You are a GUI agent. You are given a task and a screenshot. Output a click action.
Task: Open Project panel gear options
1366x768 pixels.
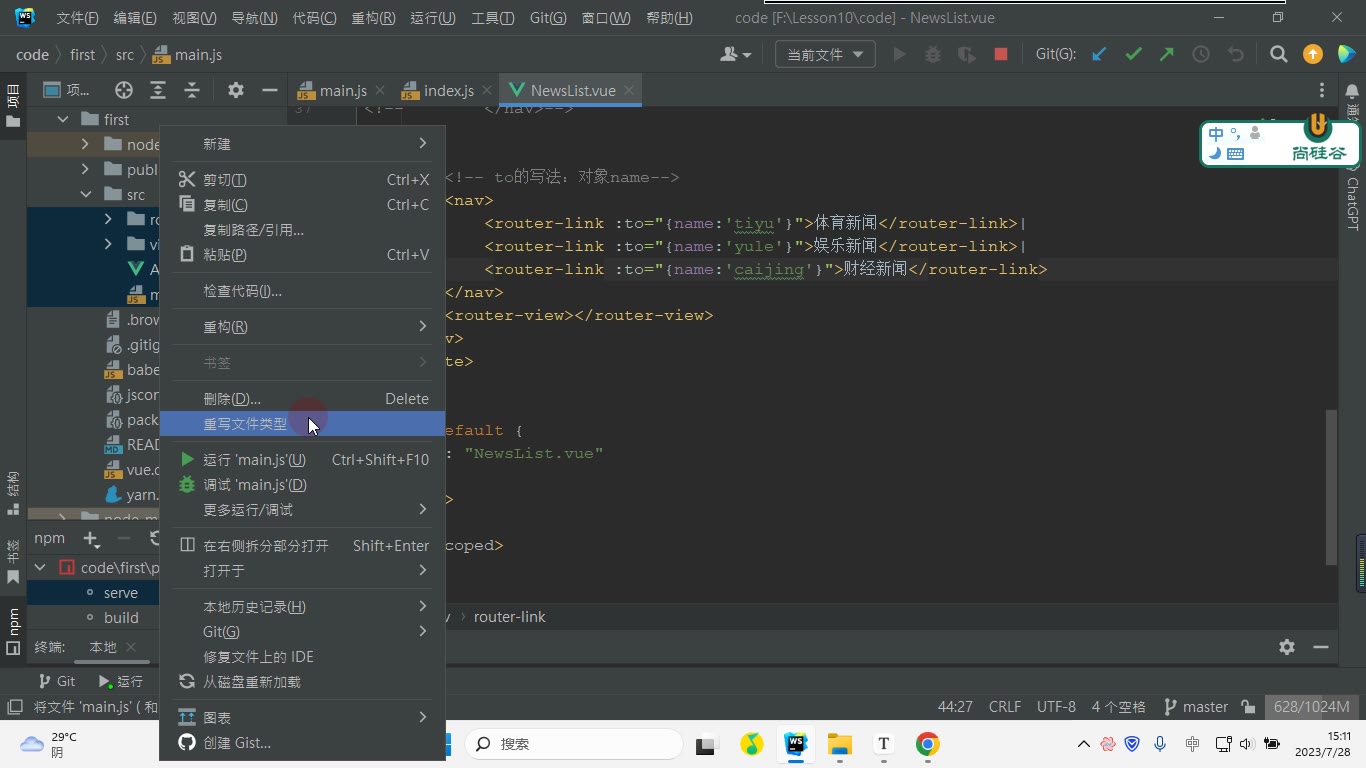coord(236,90)
